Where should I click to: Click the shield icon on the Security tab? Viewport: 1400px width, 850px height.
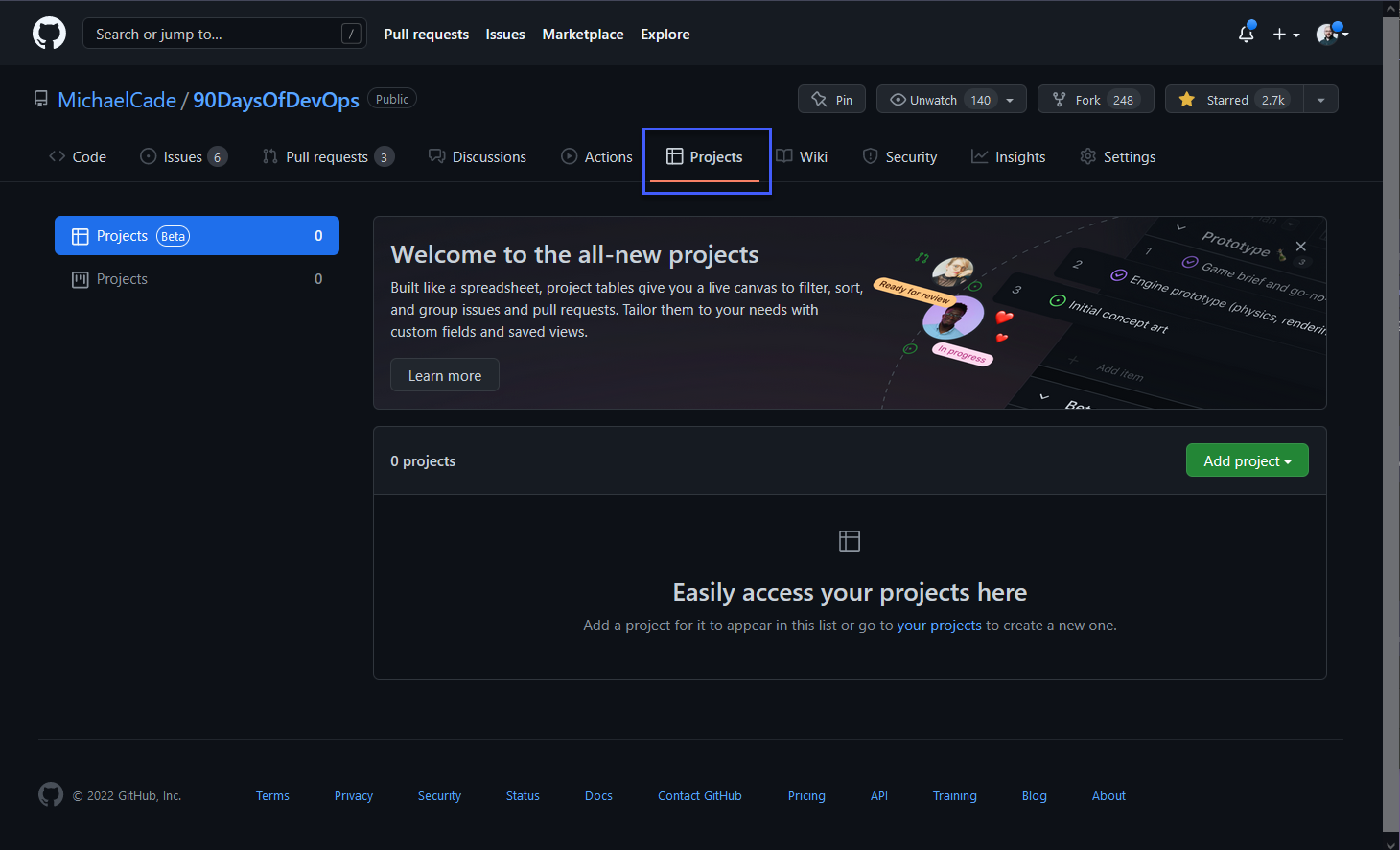click(x=871, y=156)
